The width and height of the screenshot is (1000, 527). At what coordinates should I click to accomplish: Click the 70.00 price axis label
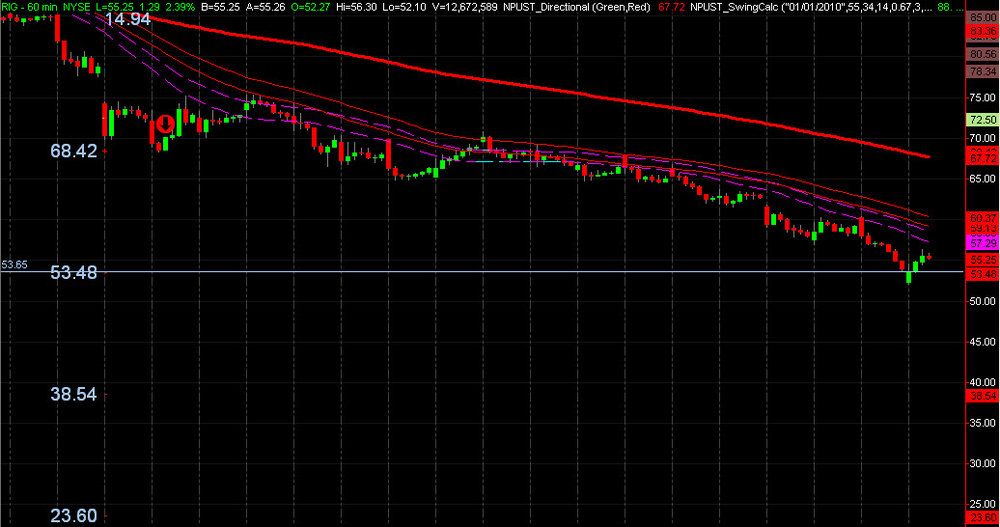click(x=983, y=138)
